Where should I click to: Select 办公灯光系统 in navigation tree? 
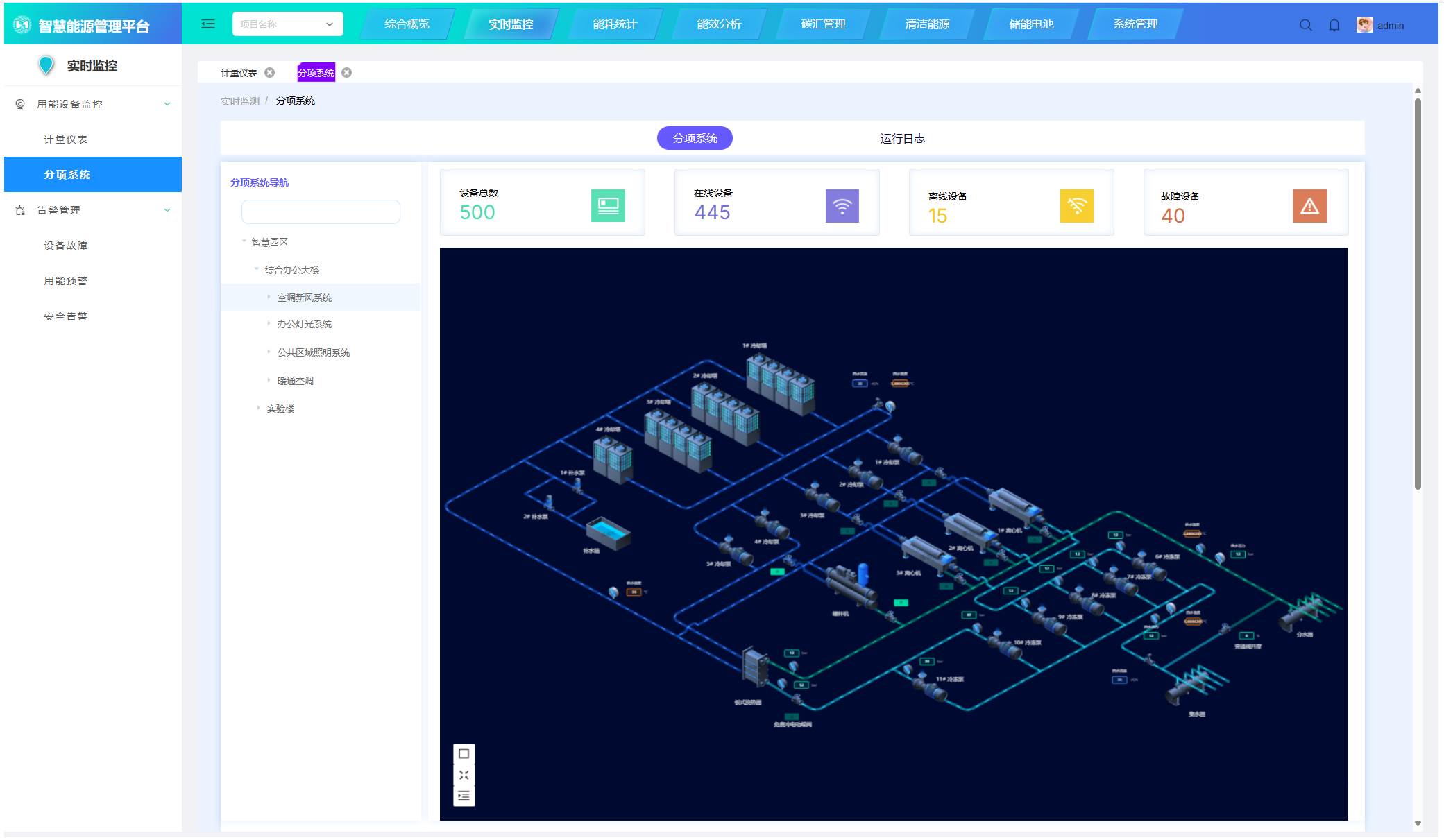[x=304, y=324]
